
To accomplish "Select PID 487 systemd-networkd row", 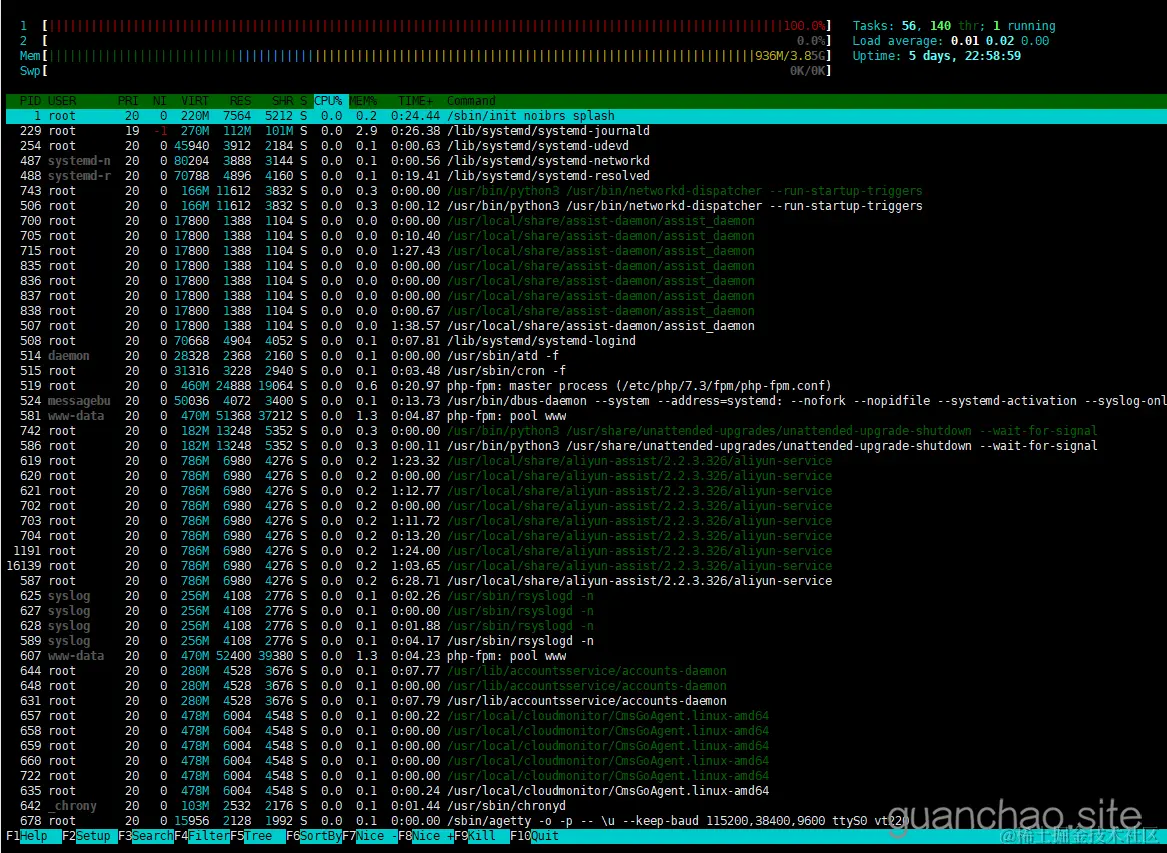I will pyautogui.click(x=586, y=161).
